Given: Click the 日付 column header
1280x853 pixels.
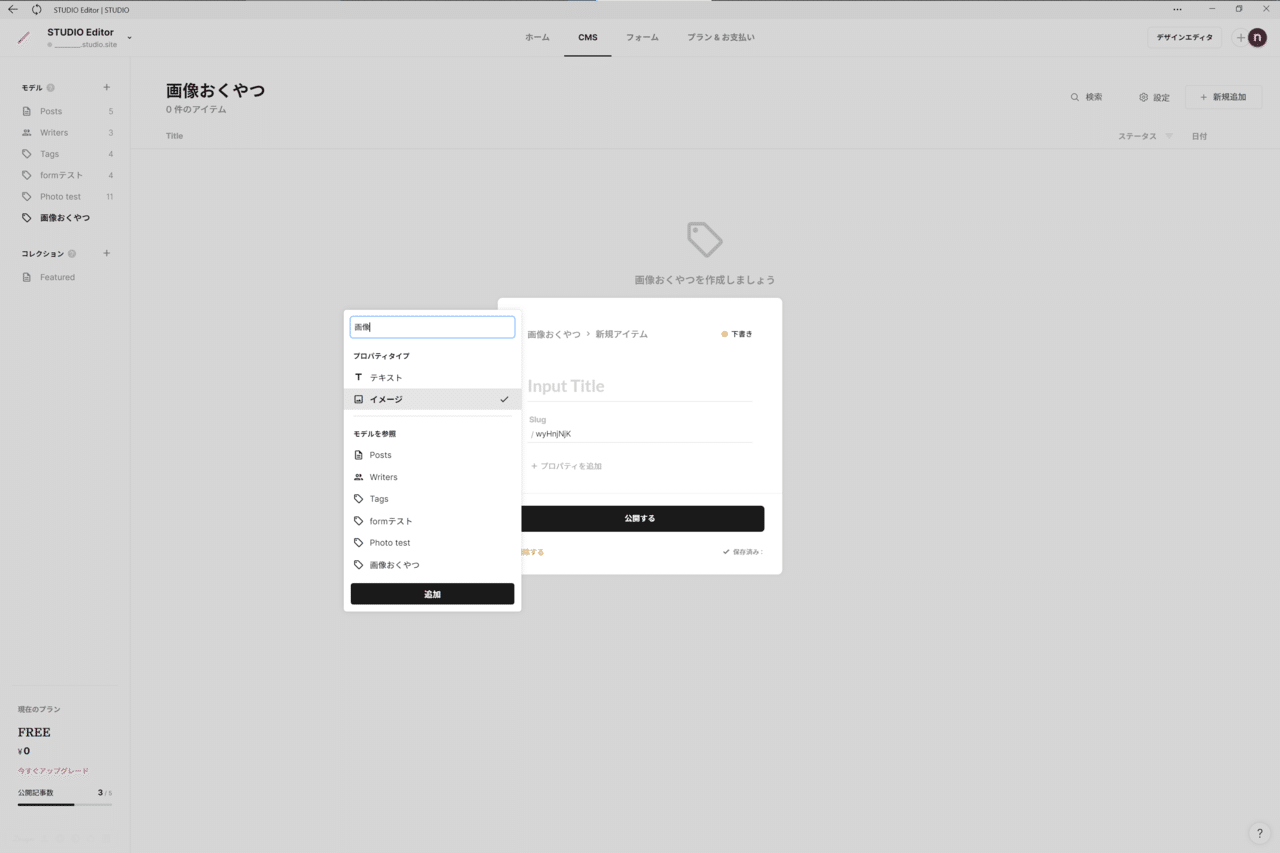Looking at the screenshot, I should tap(1199, 136).
